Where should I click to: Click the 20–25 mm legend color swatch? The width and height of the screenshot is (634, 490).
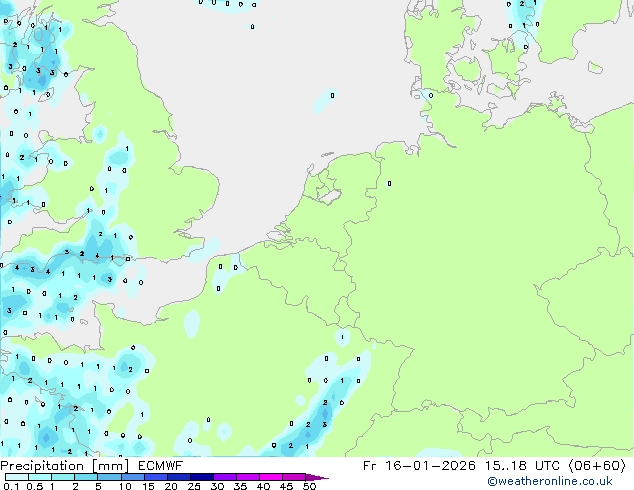[x=178, y=477]
